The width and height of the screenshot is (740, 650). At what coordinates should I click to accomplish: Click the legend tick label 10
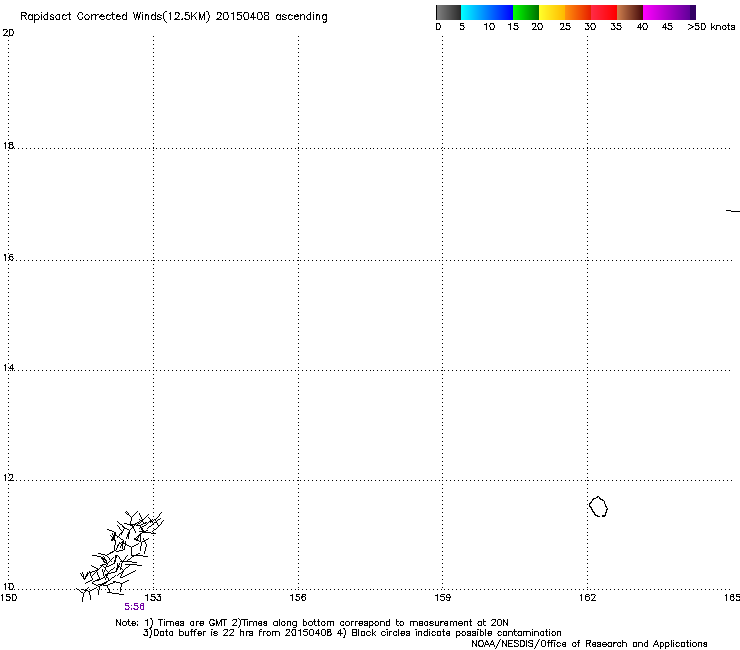pos(489,27)
